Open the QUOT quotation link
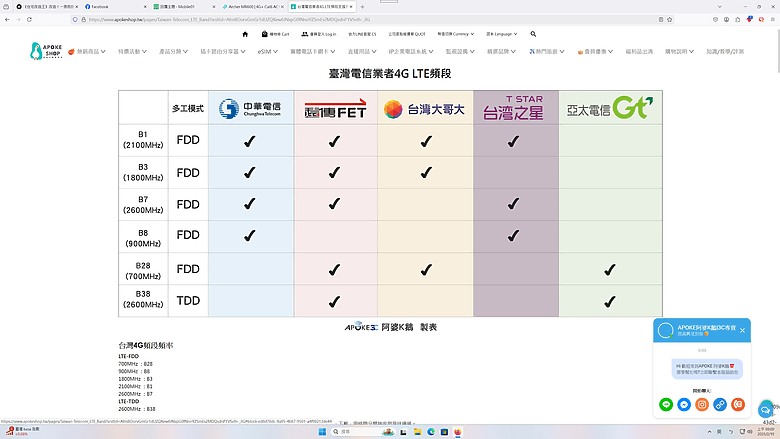 [x=407, y=34]
